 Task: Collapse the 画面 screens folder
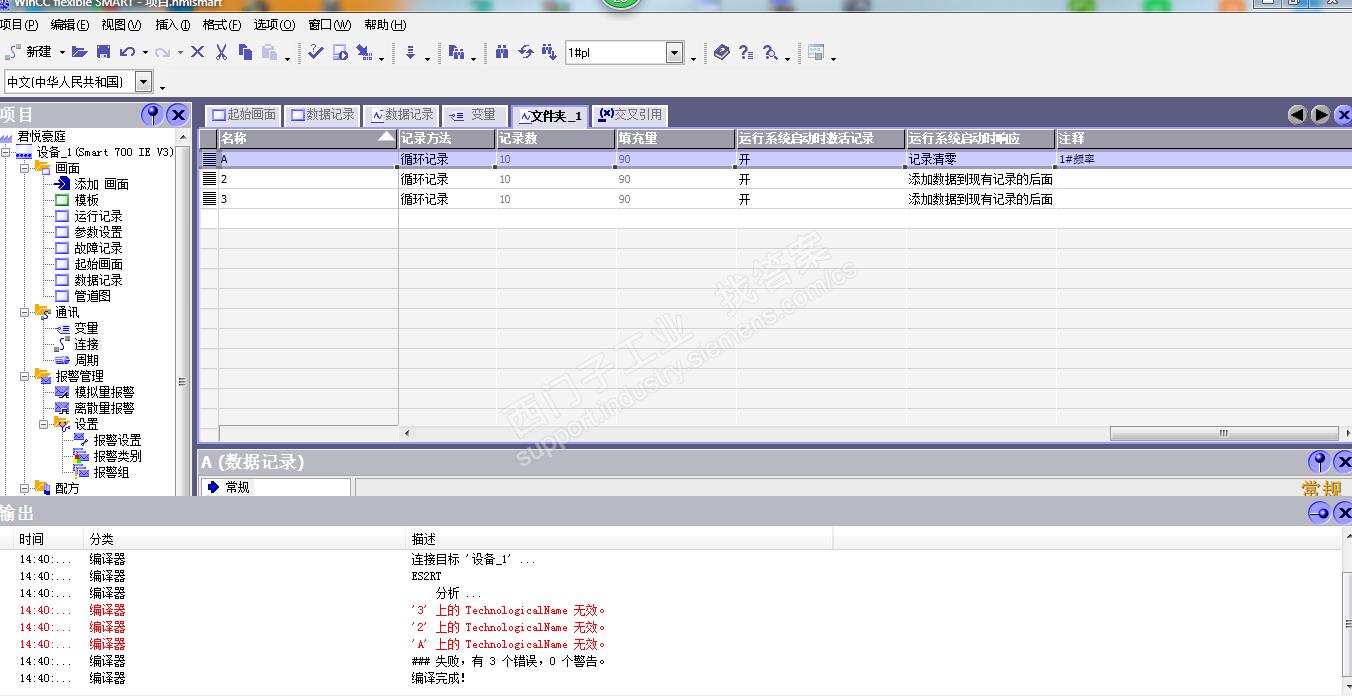(25, 169)
